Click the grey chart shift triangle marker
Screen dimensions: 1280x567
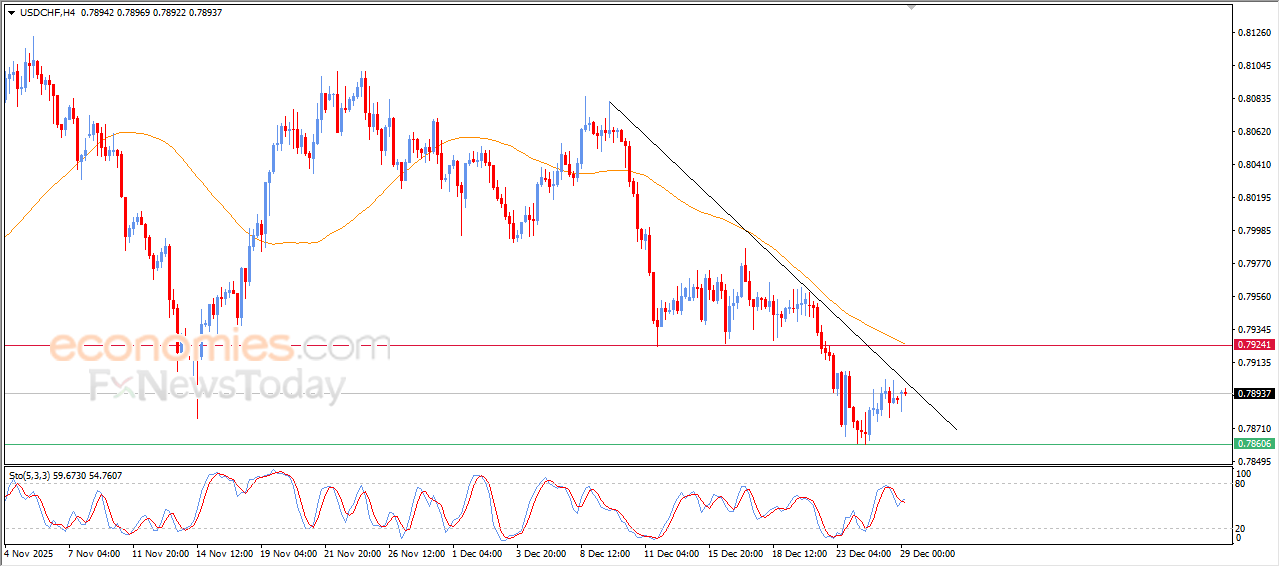point(911,6)
